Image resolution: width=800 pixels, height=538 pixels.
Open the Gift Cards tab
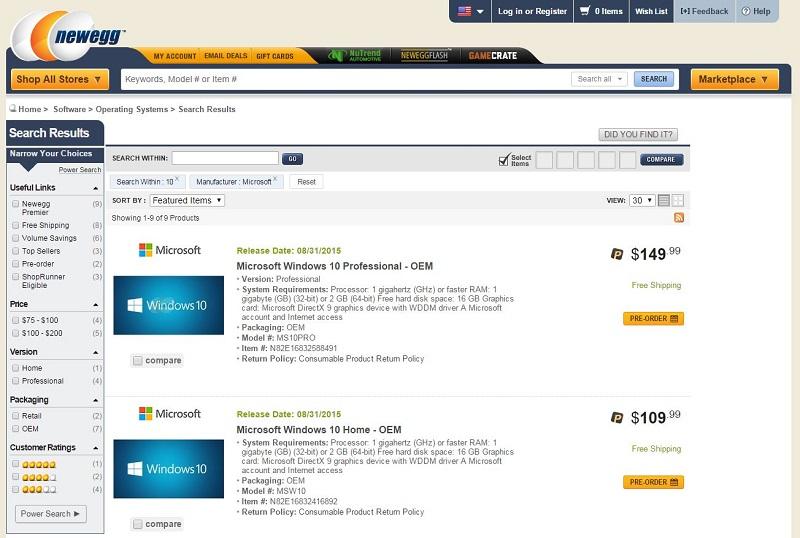(x=274, y=56)
